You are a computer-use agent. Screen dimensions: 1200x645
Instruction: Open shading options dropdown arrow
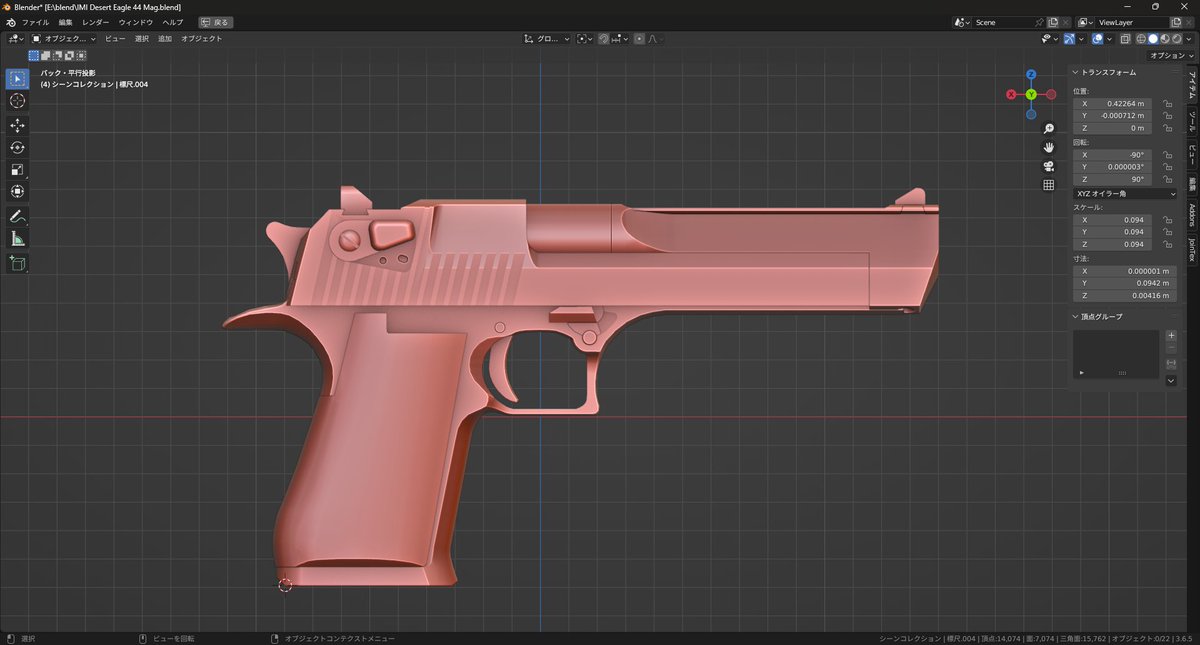1188,39
